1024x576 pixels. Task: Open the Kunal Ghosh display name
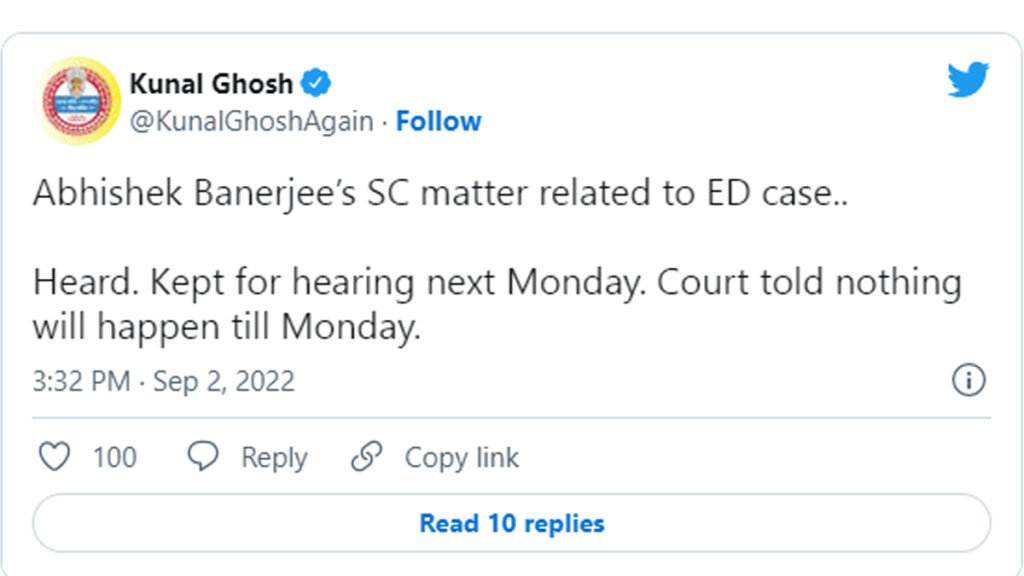211,83
